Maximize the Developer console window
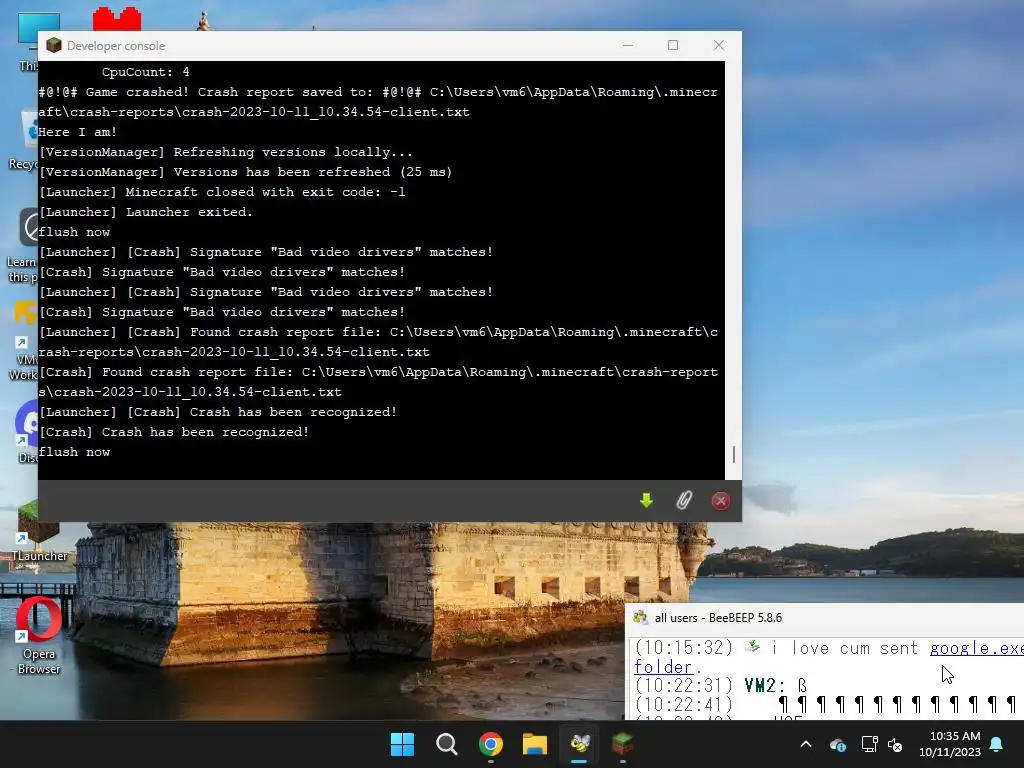Image resolution: width=1024 pixels, height=768 pixels. point(673,45)
